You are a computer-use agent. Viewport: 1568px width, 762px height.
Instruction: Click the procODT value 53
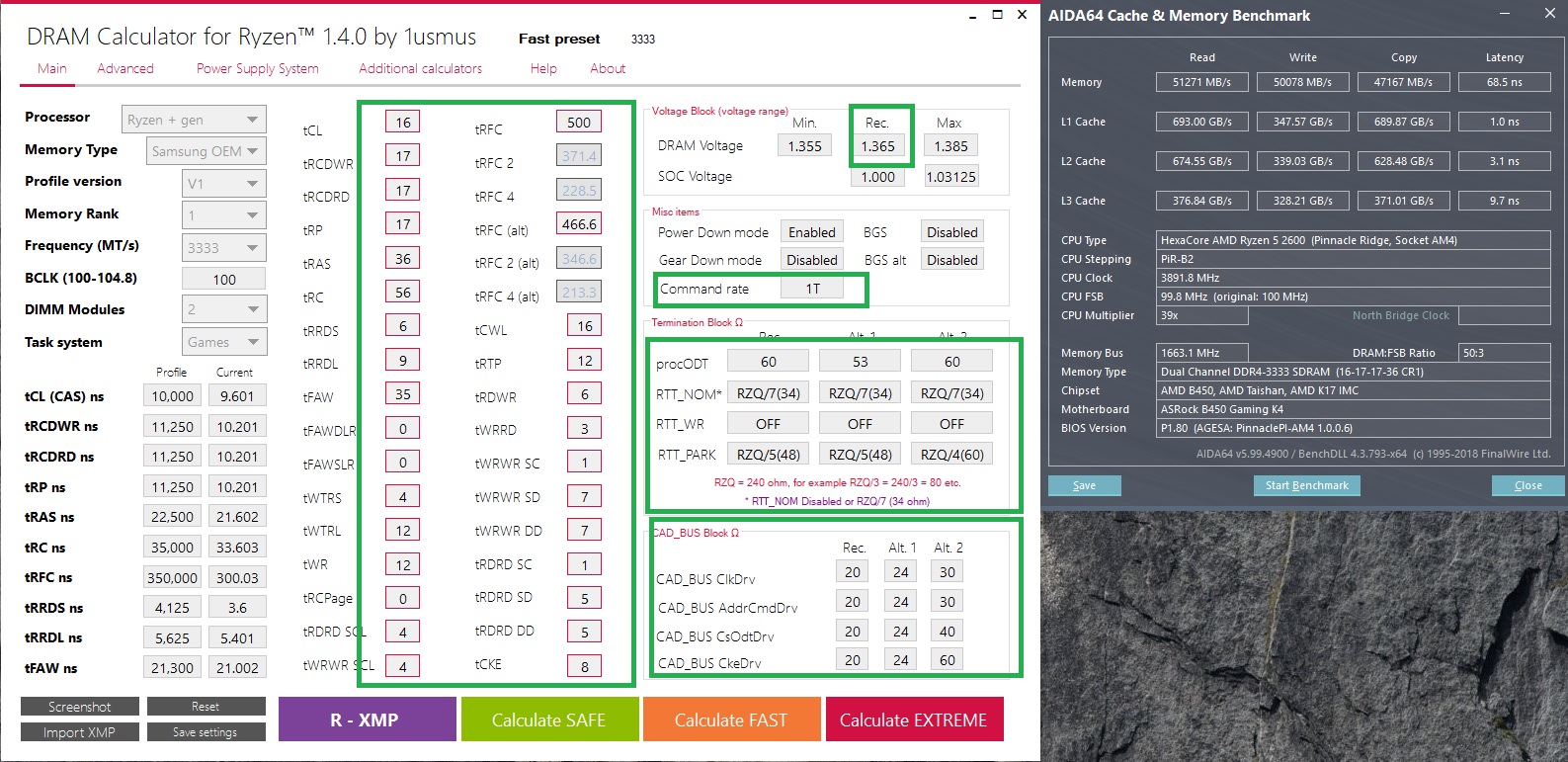(x=861, y=362)
